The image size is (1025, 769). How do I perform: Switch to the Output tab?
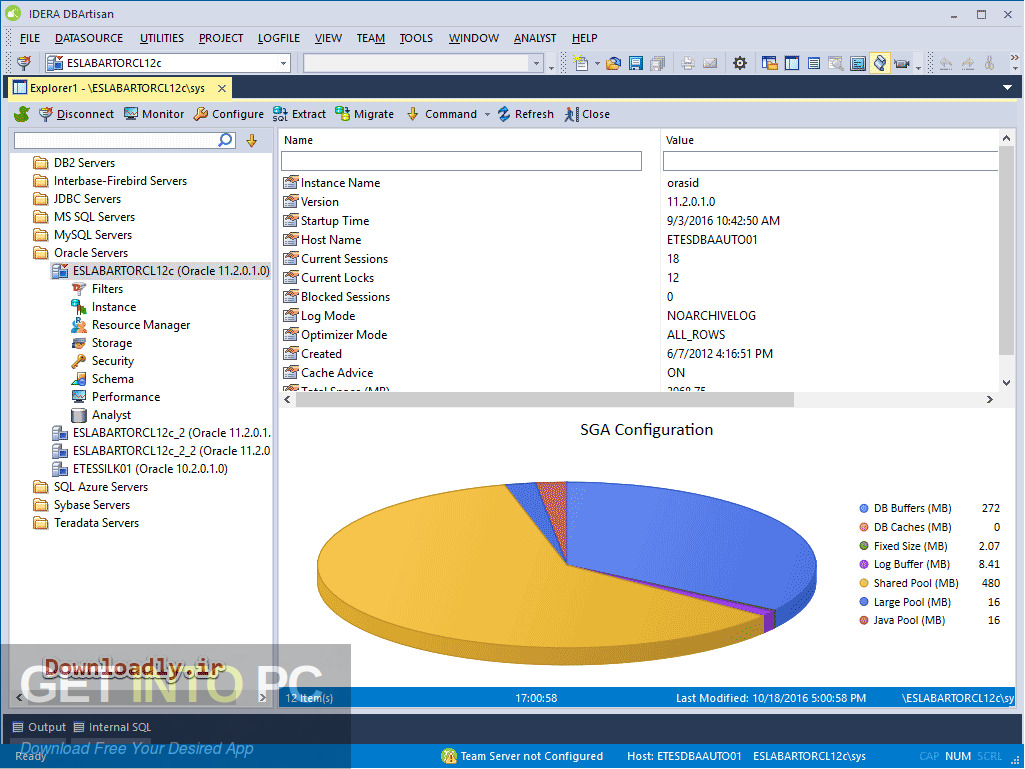39,727
